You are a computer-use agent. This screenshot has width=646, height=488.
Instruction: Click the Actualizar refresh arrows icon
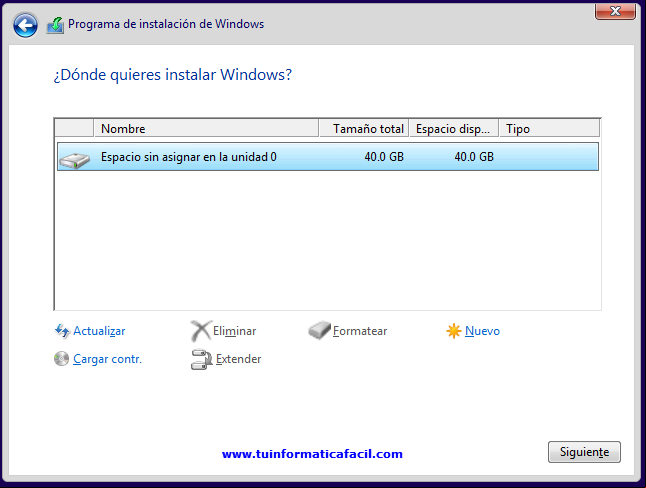62,331
